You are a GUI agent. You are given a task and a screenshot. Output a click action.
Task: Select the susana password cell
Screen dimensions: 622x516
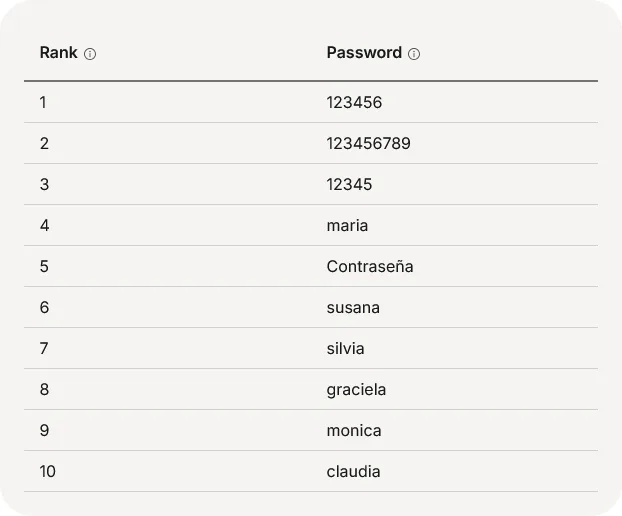click(353, 307)
